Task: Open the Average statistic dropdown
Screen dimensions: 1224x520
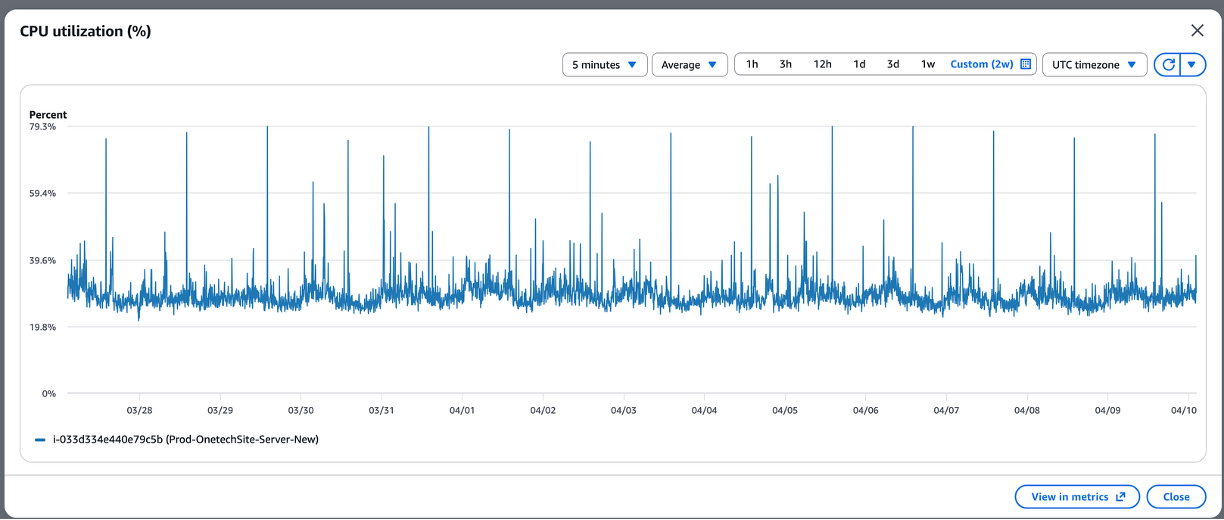Action: pos(689,65)
